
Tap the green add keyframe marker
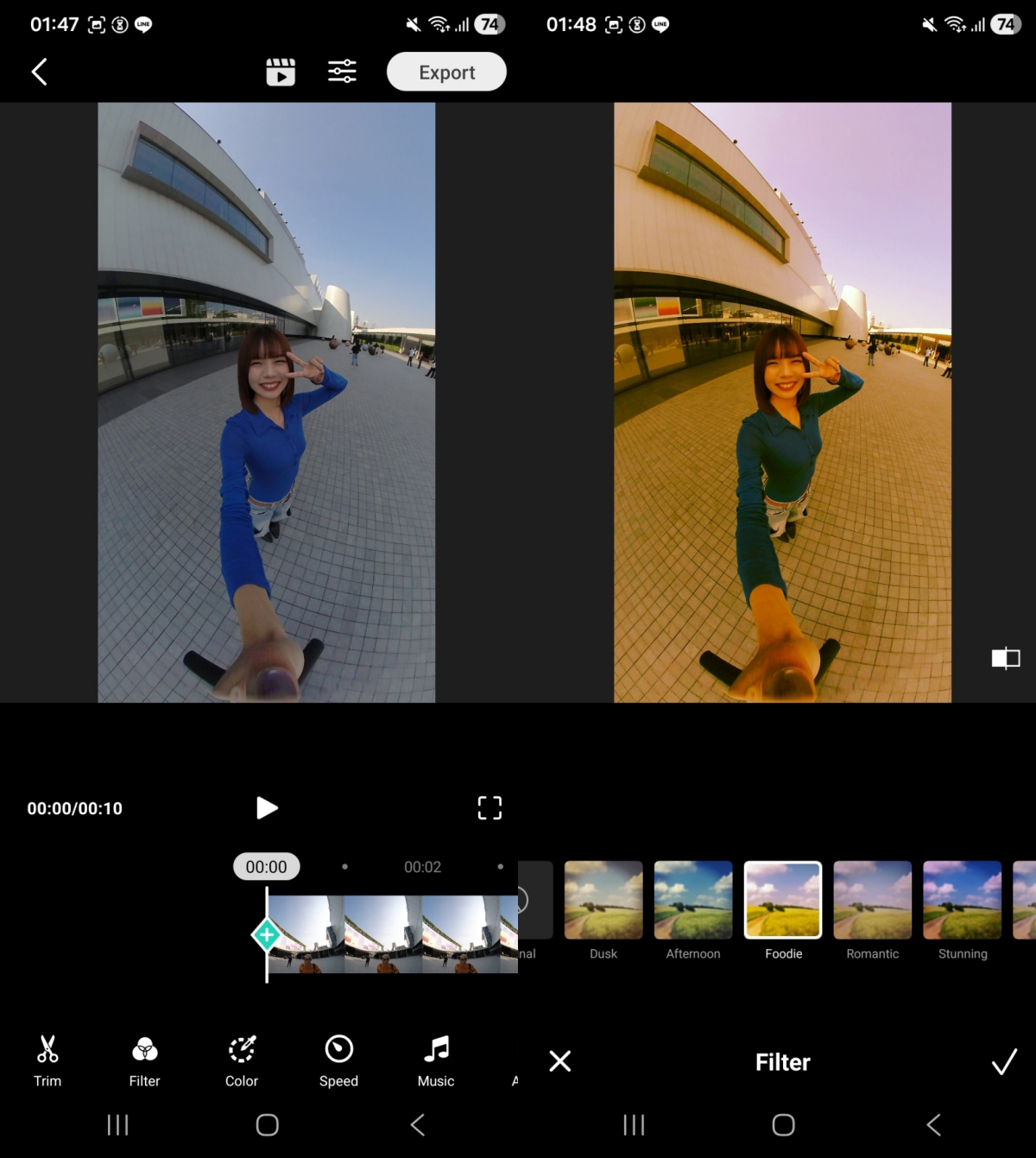coord(267,934)
